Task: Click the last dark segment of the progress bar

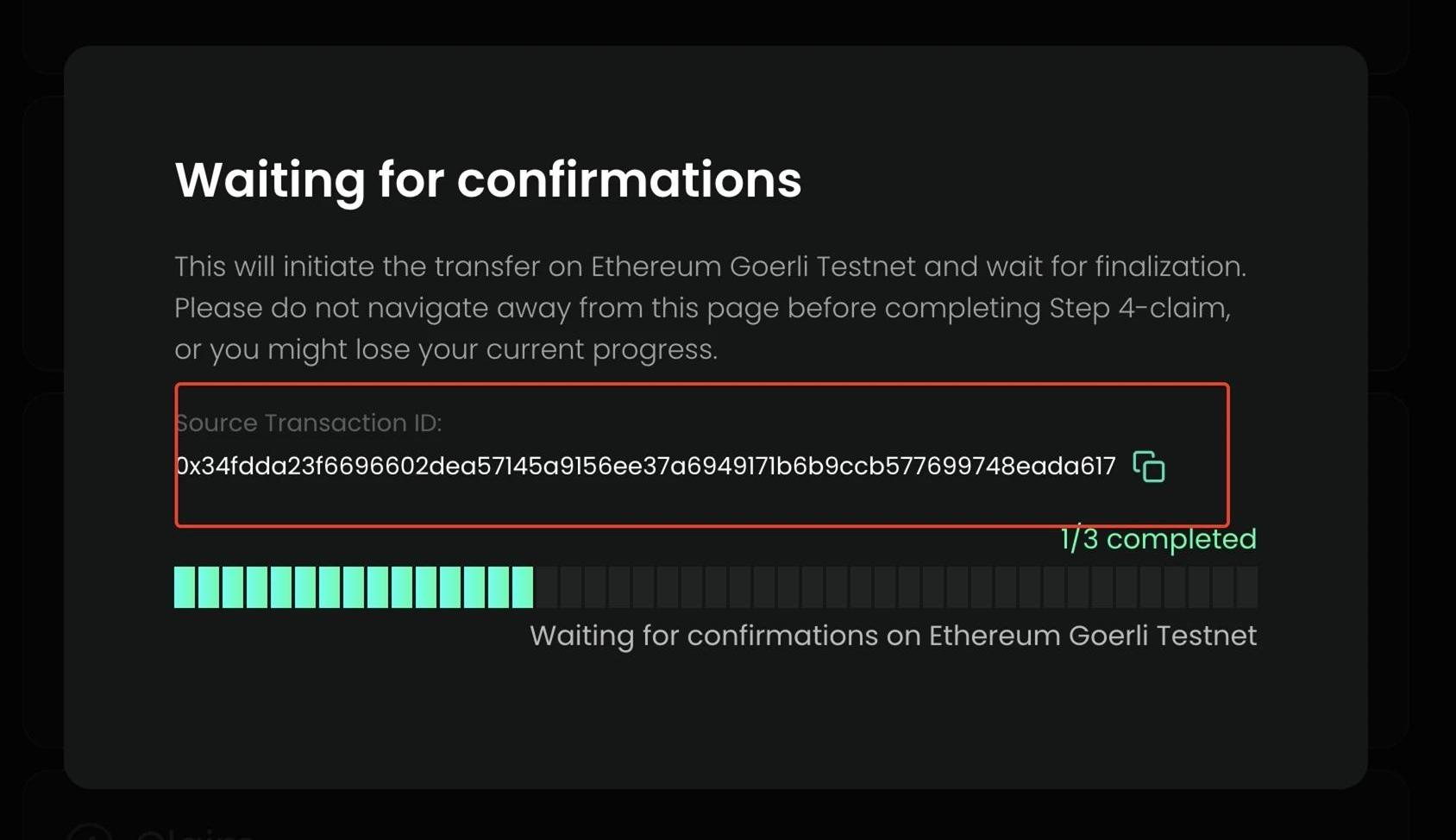Action: tap(1246, 587)
